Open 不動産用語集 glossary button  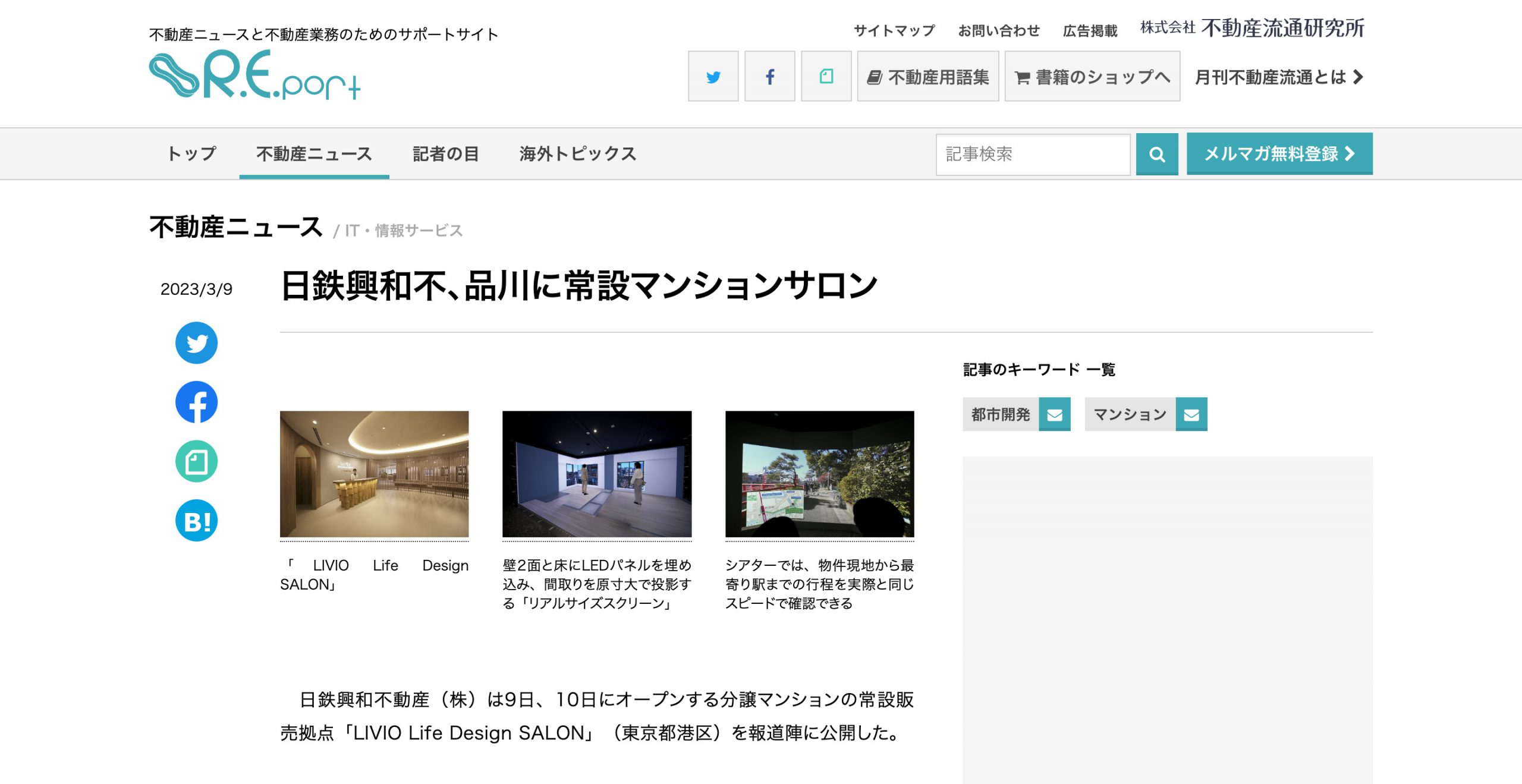click(x=927, y=76)
